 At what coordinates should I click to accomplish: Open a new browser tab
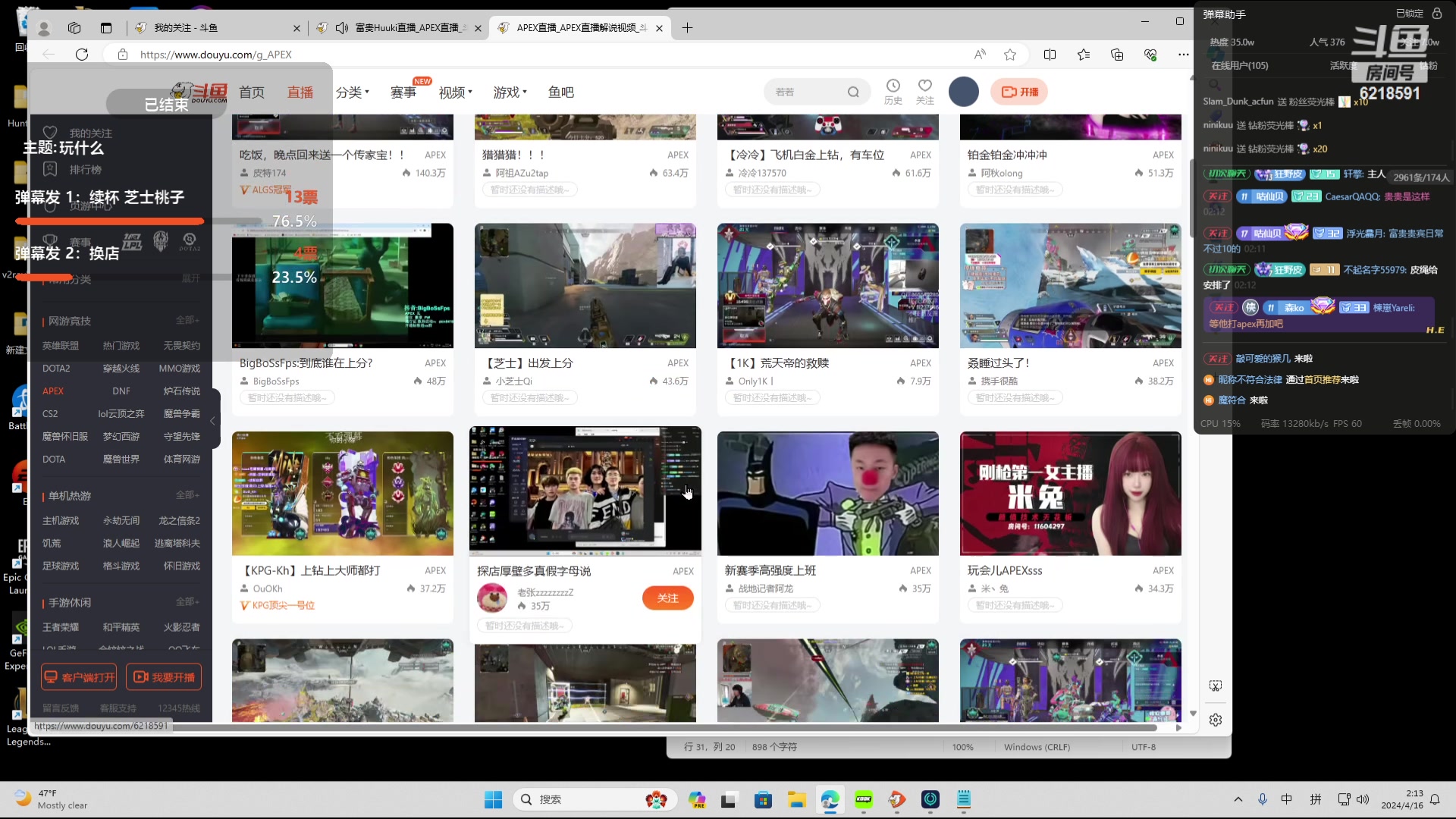(687, 28)
